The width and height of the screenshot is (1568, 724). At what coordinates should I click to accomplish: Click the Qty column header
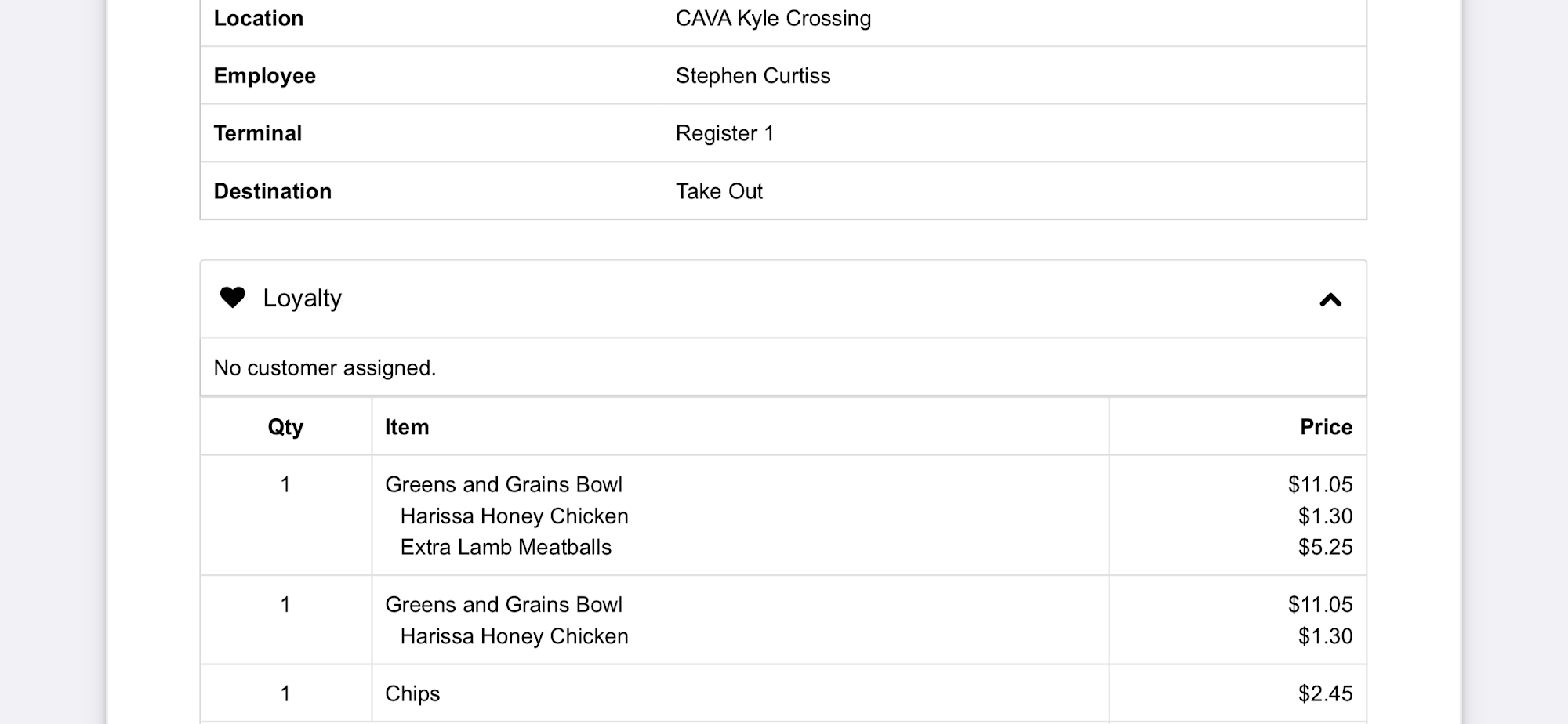coord(285,427)
